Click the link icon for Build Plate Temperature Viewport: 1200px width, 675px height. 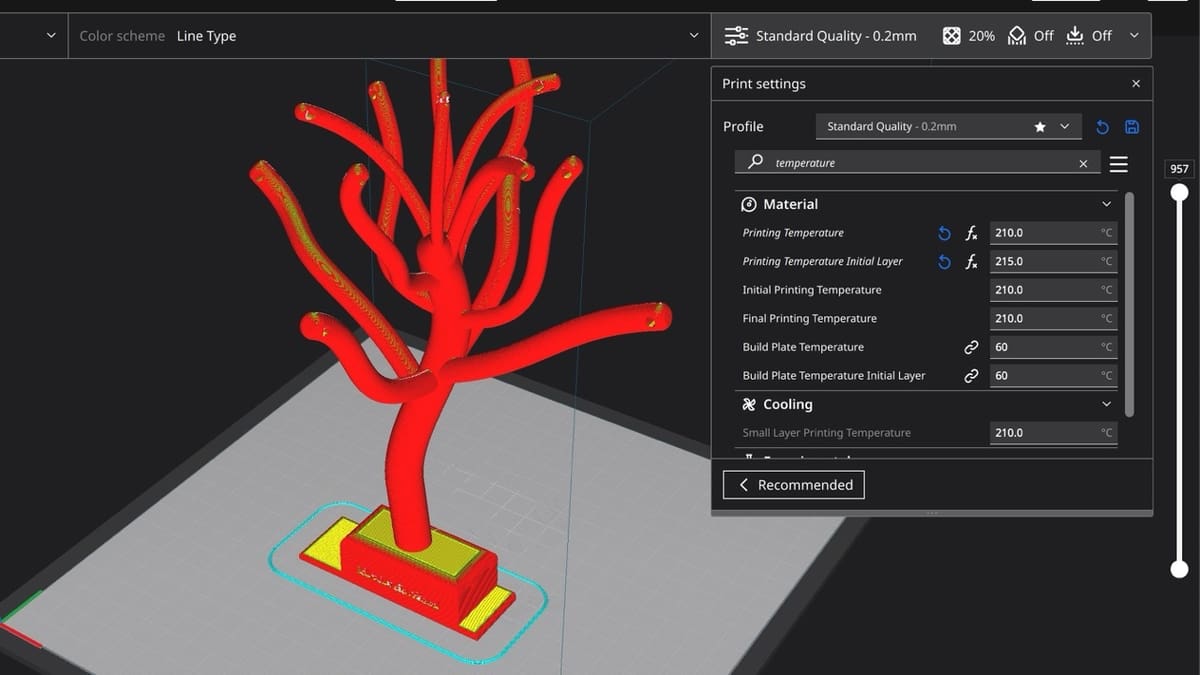pyautogui.click(x=970, y=347)
